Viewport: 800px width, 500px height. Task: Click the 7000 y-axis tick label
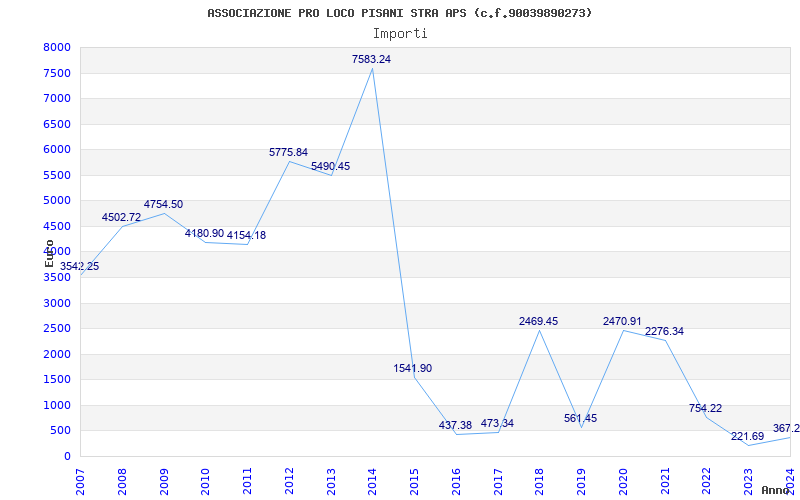pos(57,98)
